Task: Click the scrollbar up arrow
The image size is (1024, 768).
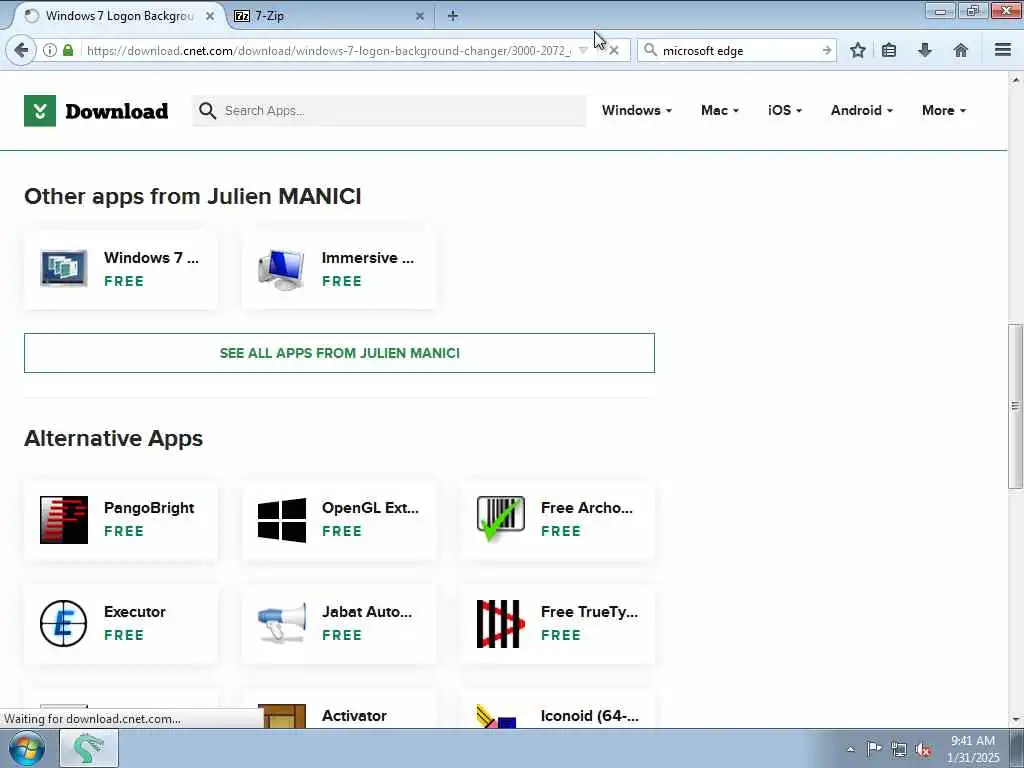Action: [x=1016, y=80]
